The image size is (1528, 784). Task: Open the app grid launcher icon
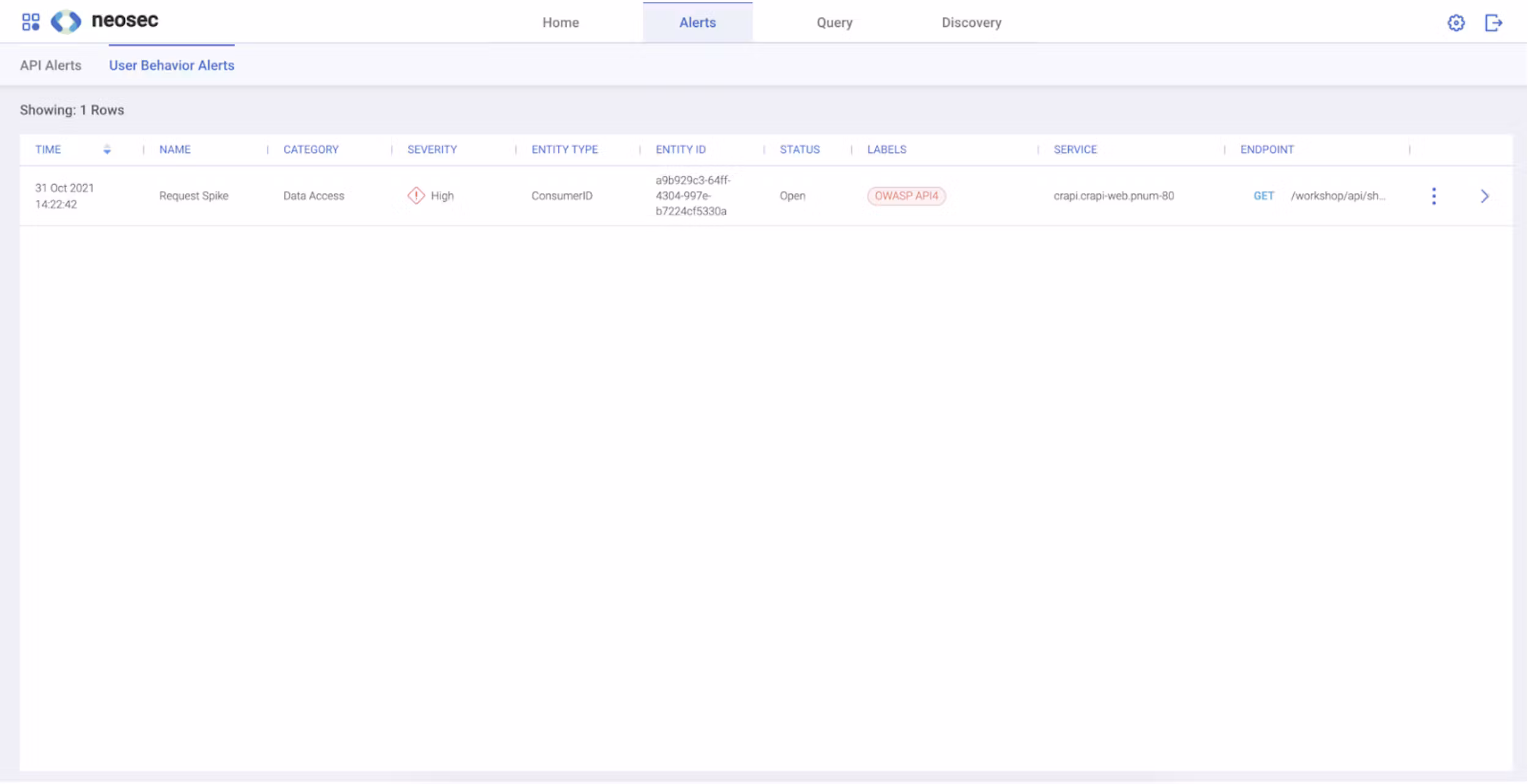click(31, 22)
